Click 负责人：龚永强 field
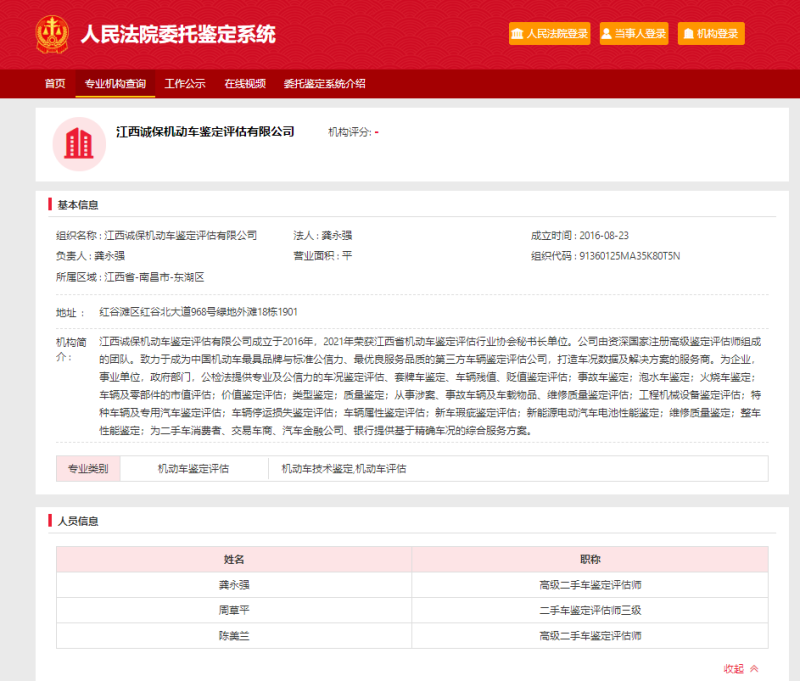800x681 pixels. 90,256
